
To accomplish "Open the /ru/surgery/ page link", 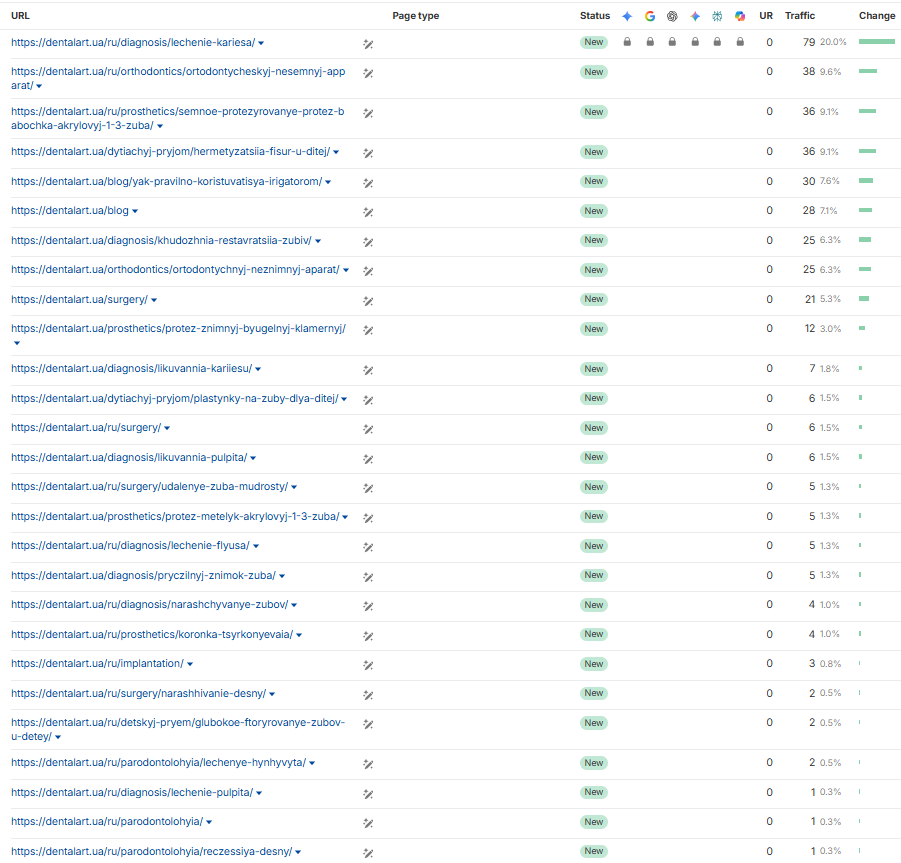I will [86, 427].
